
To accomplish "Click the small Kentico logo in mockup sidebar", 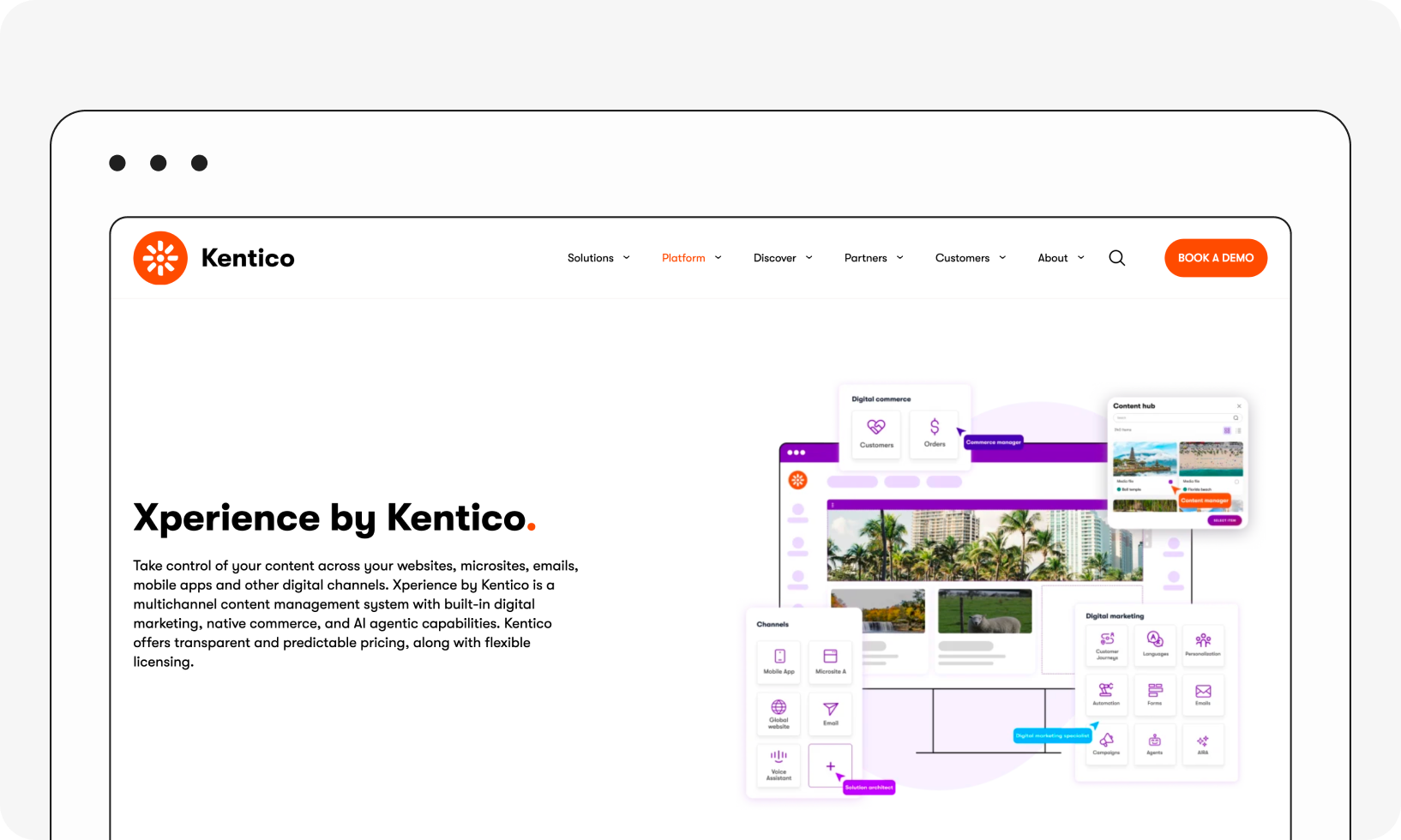I will coord(798,480).
